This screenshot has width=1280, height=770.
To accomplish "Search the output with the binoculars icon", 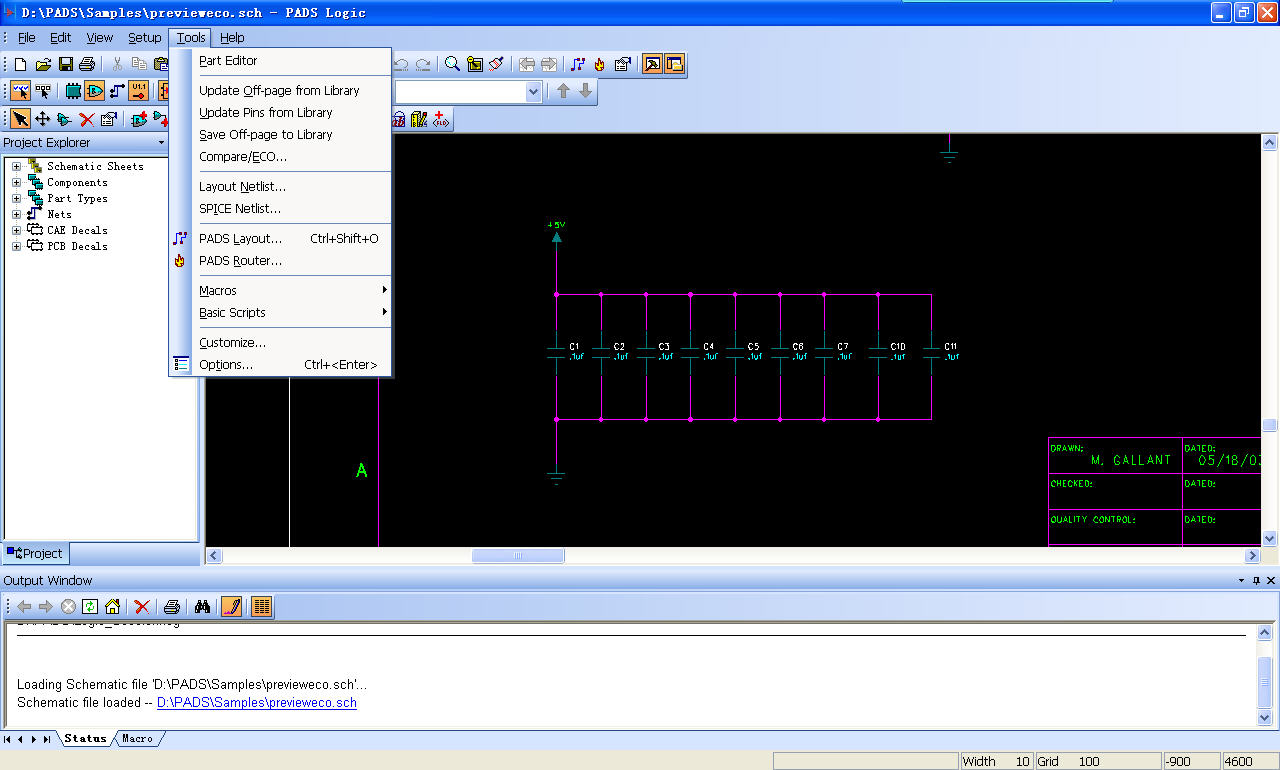I will click(x=202, y=606).
